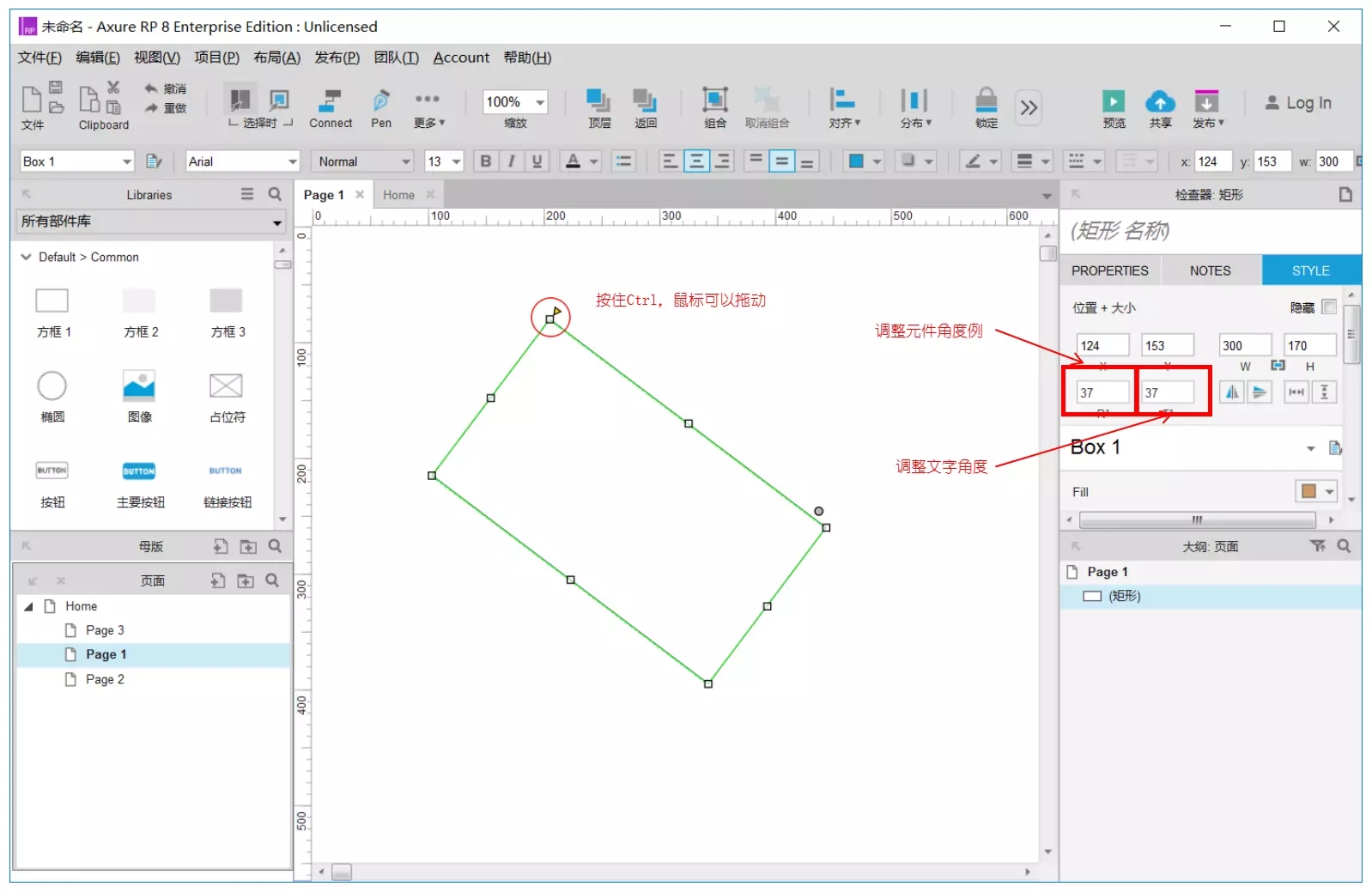The width and height of the screenshot is (1372, 893).
Task: Click the Connect tool icon
Action: coord(330,101)
